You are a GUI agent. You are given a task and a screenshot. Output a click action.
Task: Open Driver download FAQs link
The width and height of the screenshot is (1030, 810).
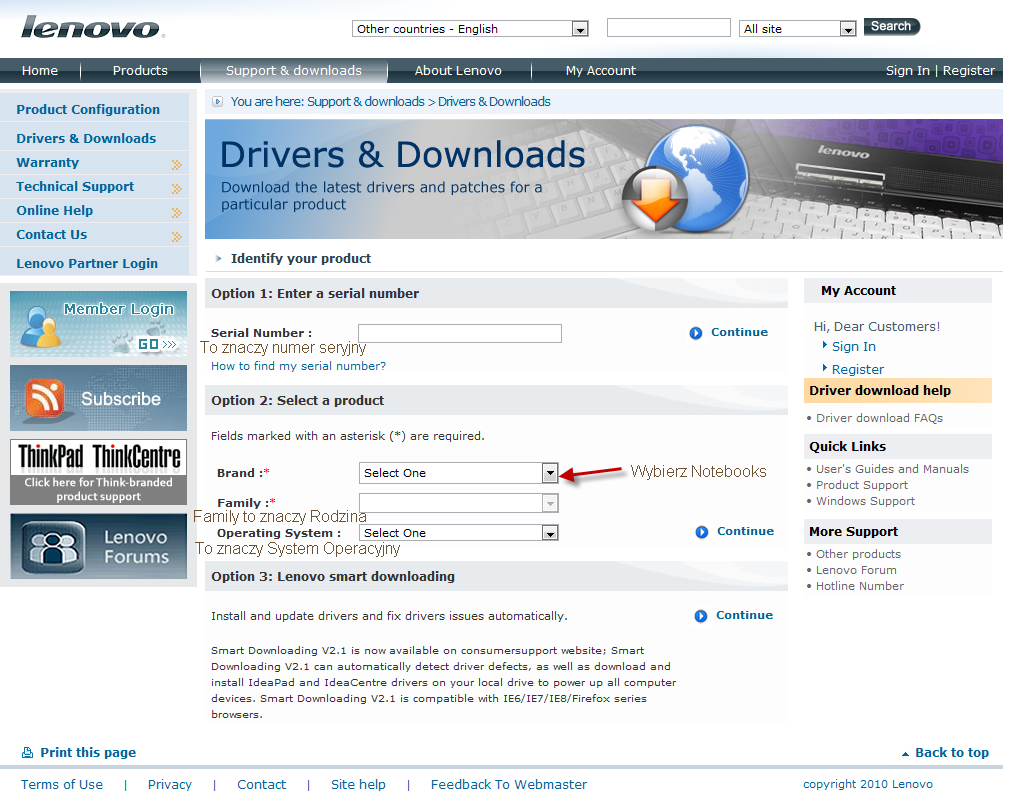pos(879,418)
